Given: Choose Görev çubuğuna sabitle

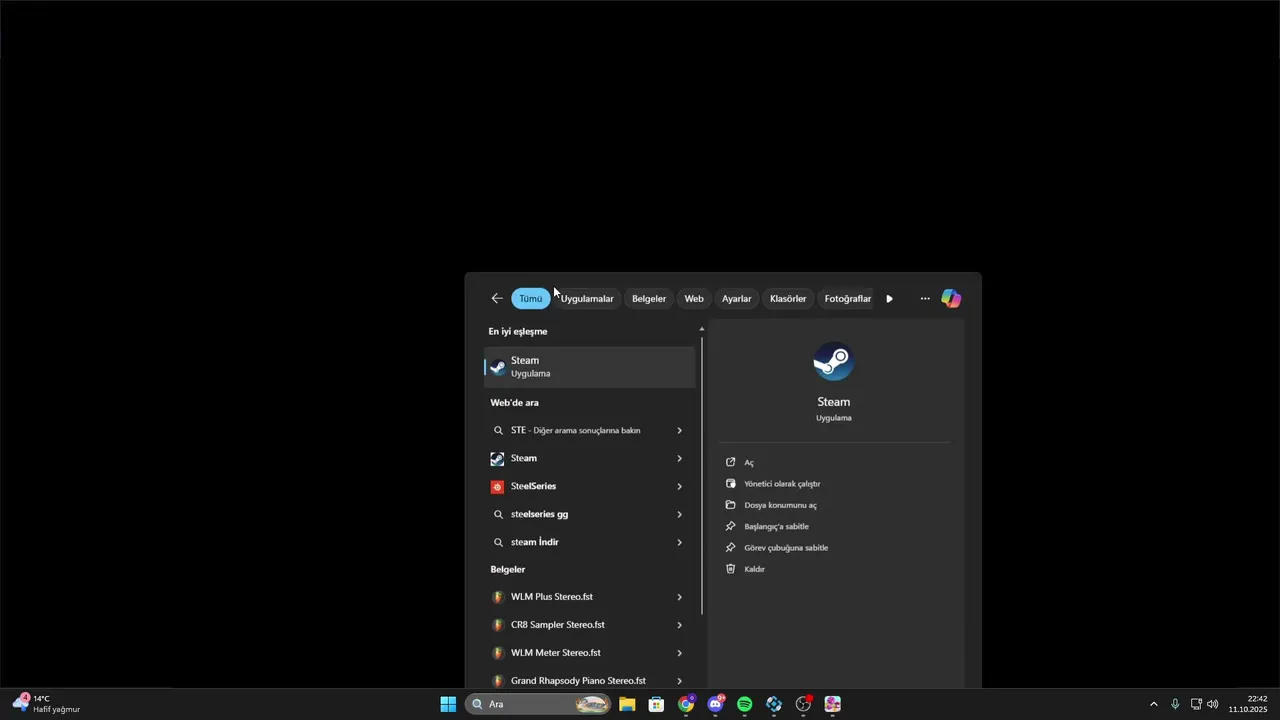Looking at the screenshot, I should (786, 548).
